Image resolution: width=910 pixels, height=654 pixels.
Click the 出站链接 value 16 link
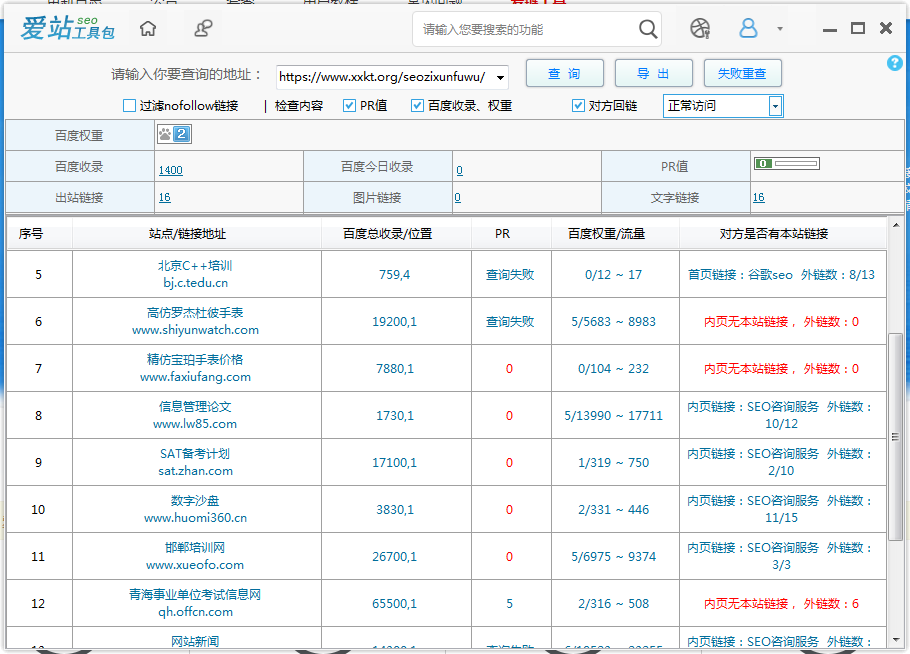point(165,197)
